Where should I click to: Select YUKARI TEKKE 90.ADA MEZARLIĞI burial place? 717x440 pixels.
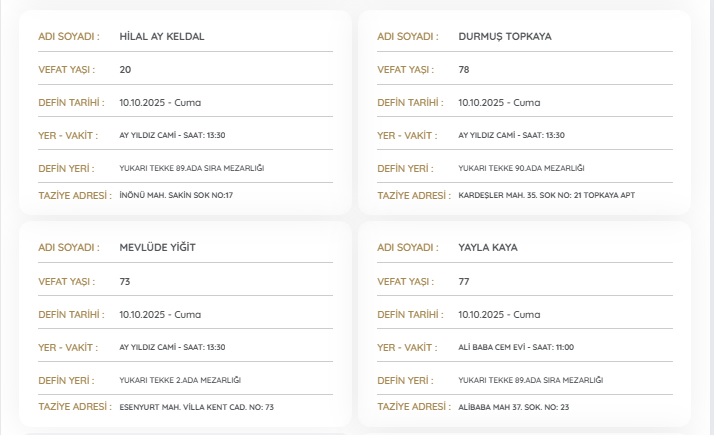521,168
